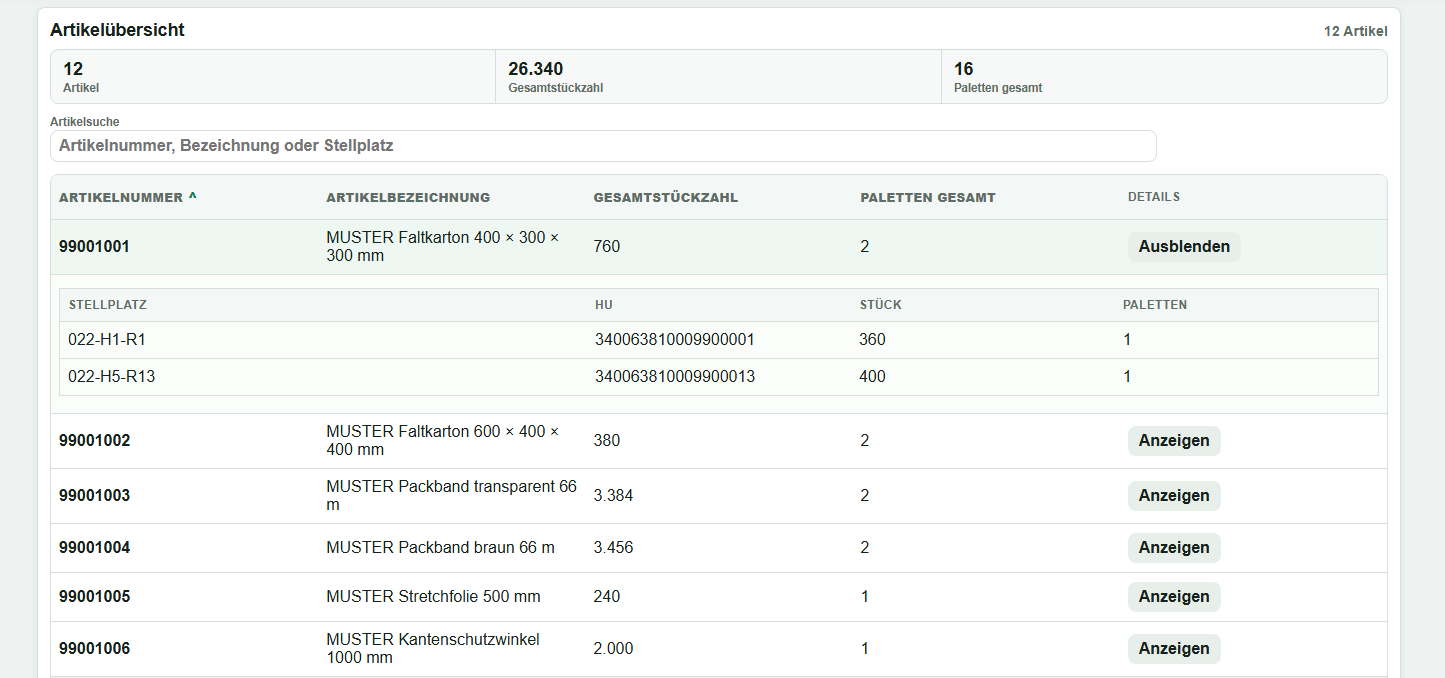The width and height of the screenshot is (1445, 678).
Task: Click MUSTER Packband transparent 66 m
Action: pos(452,496)
